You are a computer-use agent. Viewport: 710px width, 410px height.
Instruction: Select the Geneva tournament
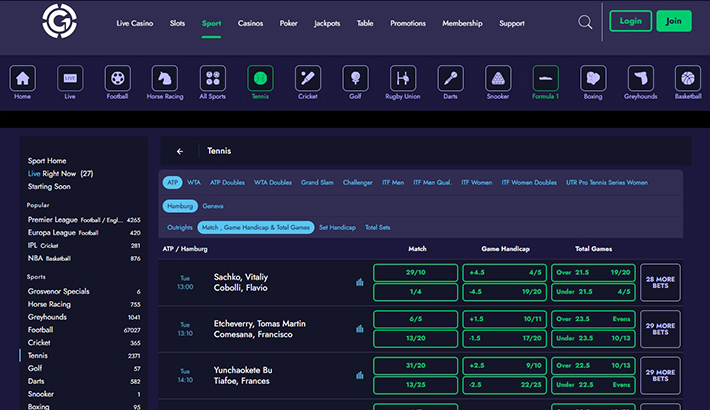pos(213,206)
